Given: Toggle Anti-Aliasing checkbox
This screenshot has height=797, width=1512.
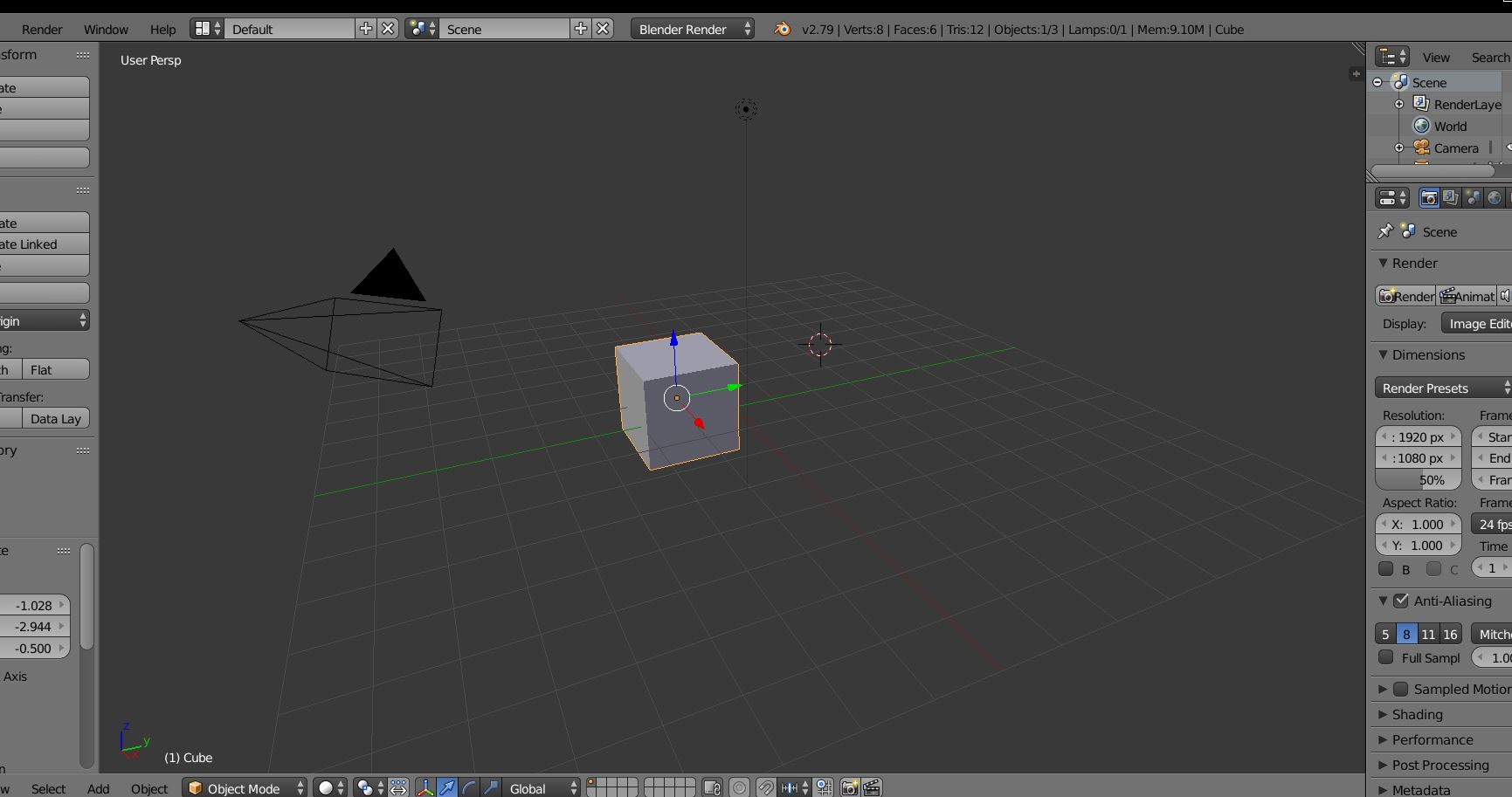Looking at the screenshot, I should [x=1401, y=601].
